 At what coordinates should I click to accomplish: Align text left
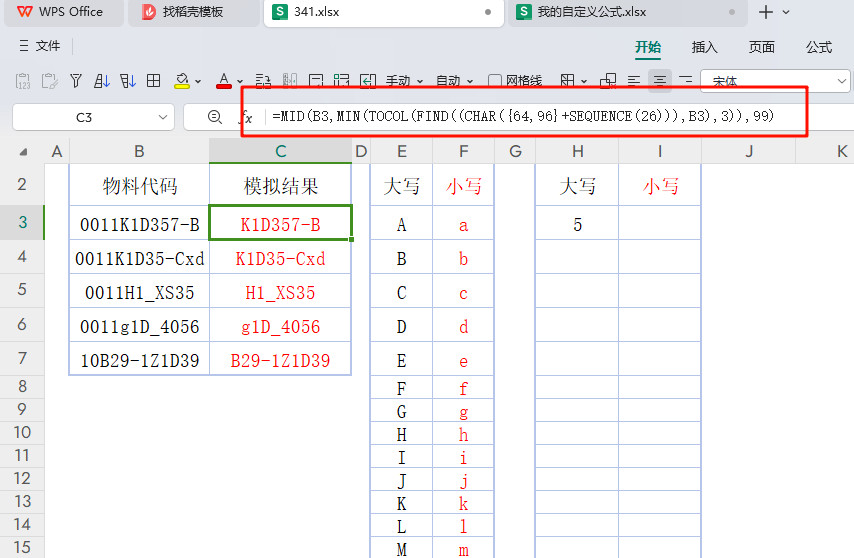[633, 82]
